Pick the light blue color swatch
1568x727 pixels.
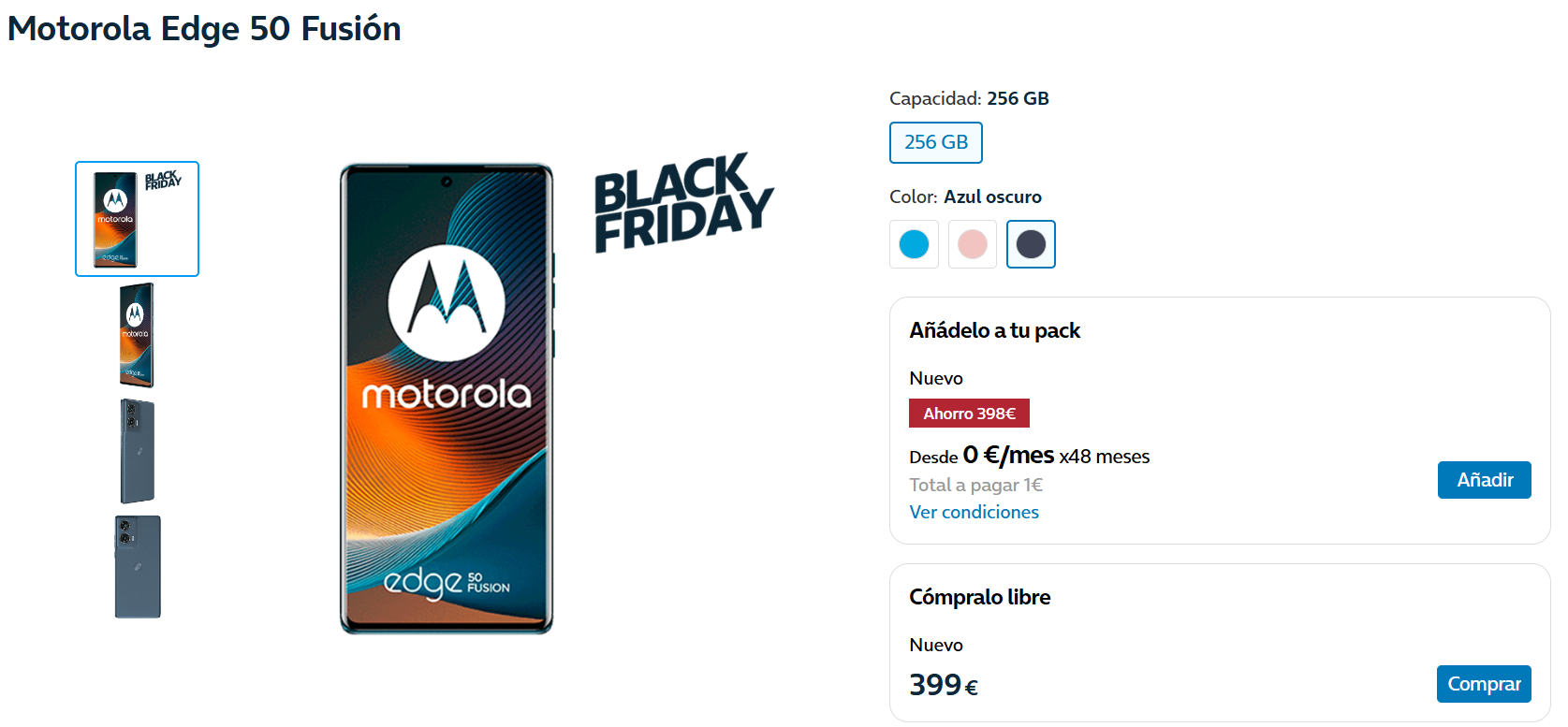click(x=914, y=244)
